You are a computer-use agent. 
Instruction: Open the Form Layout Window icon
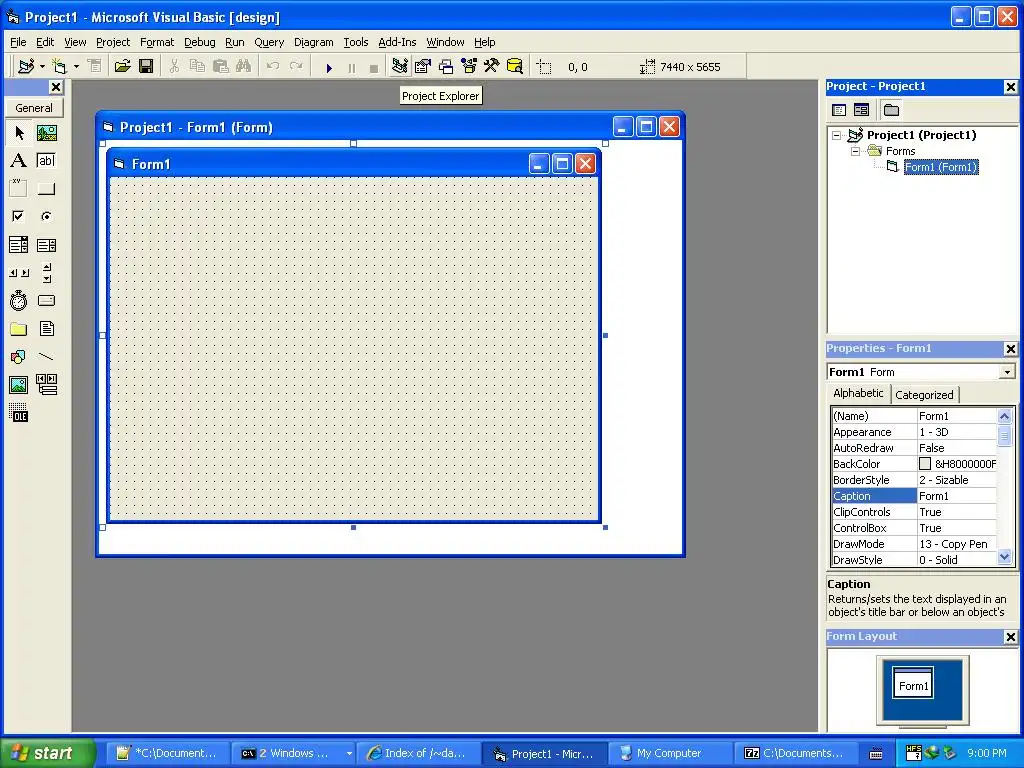coord(446,67)
